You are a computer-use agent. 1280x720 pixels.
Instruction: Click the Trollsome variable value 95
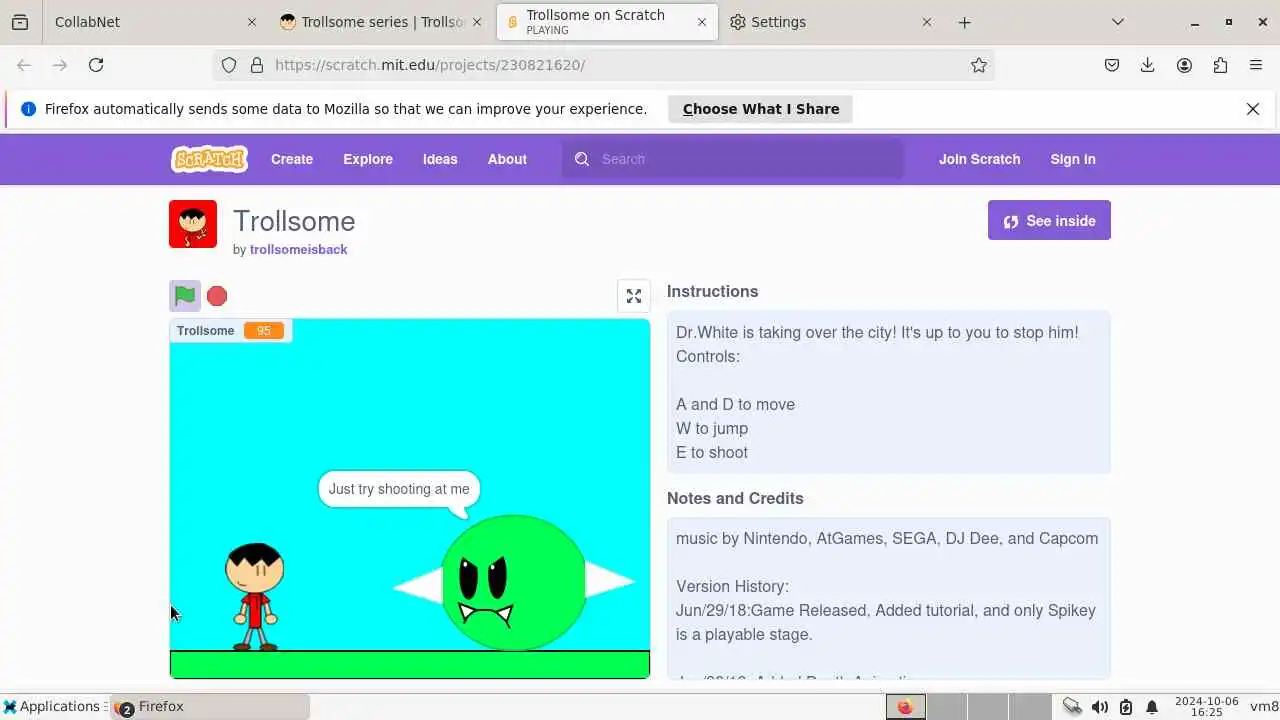[264, 331]
